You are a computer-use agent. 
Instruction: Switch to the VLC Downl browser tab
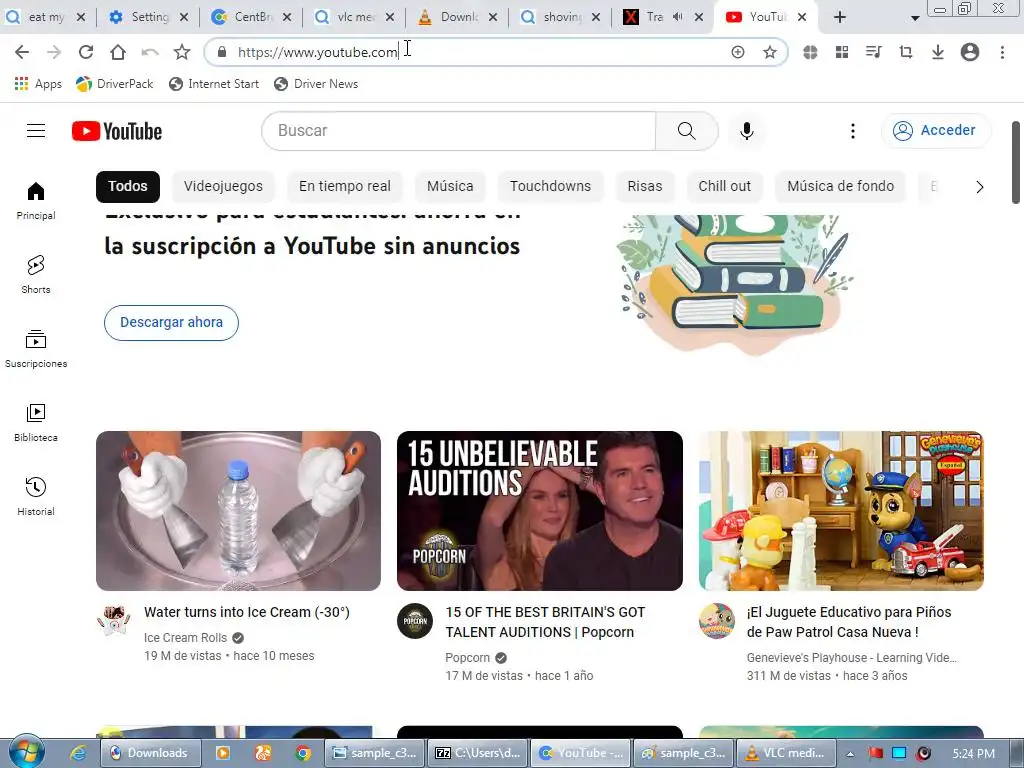tap(458, 17)
